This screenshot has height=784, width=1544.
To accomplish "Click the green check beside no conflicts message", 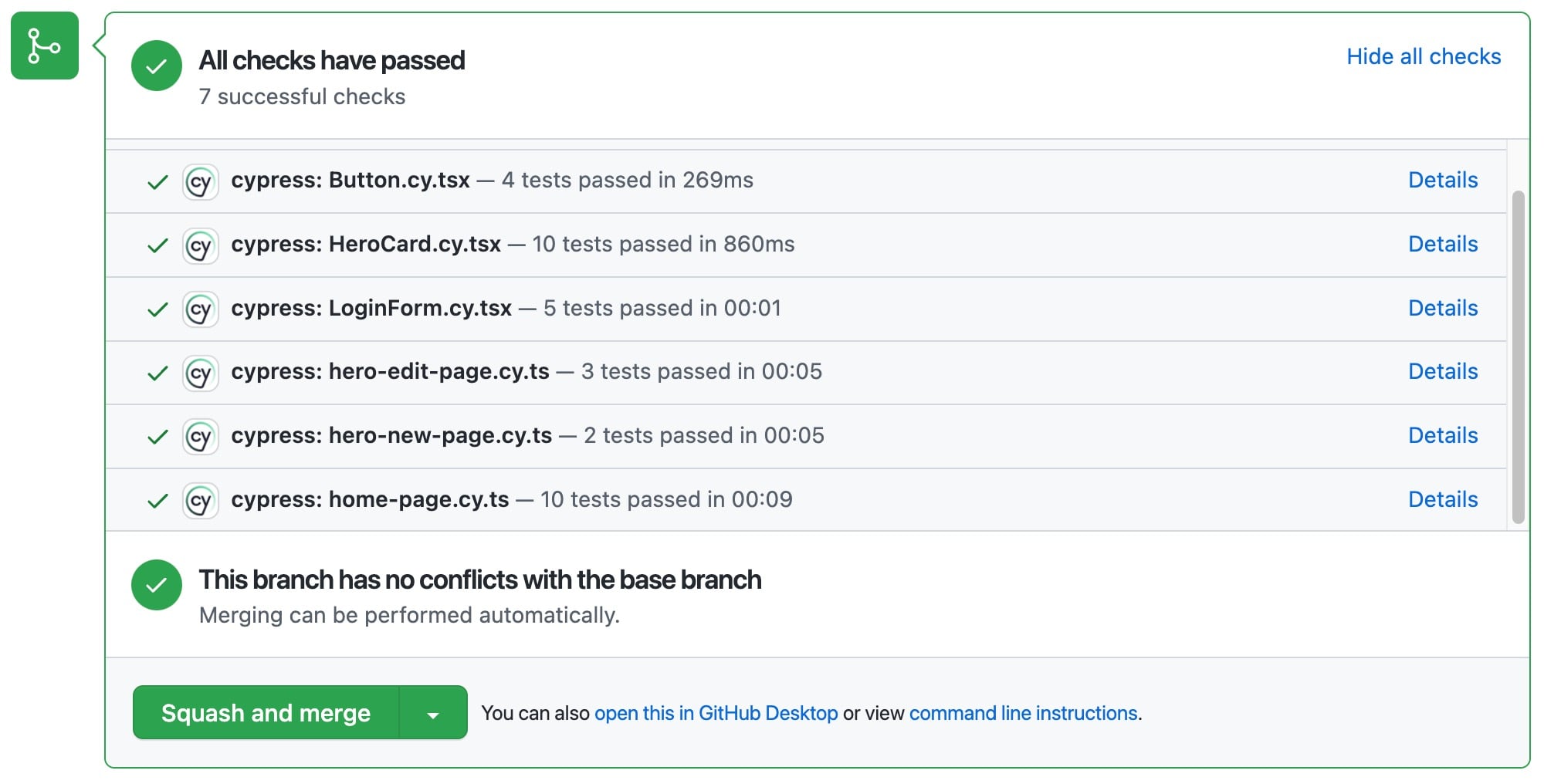I will [157, 585].
